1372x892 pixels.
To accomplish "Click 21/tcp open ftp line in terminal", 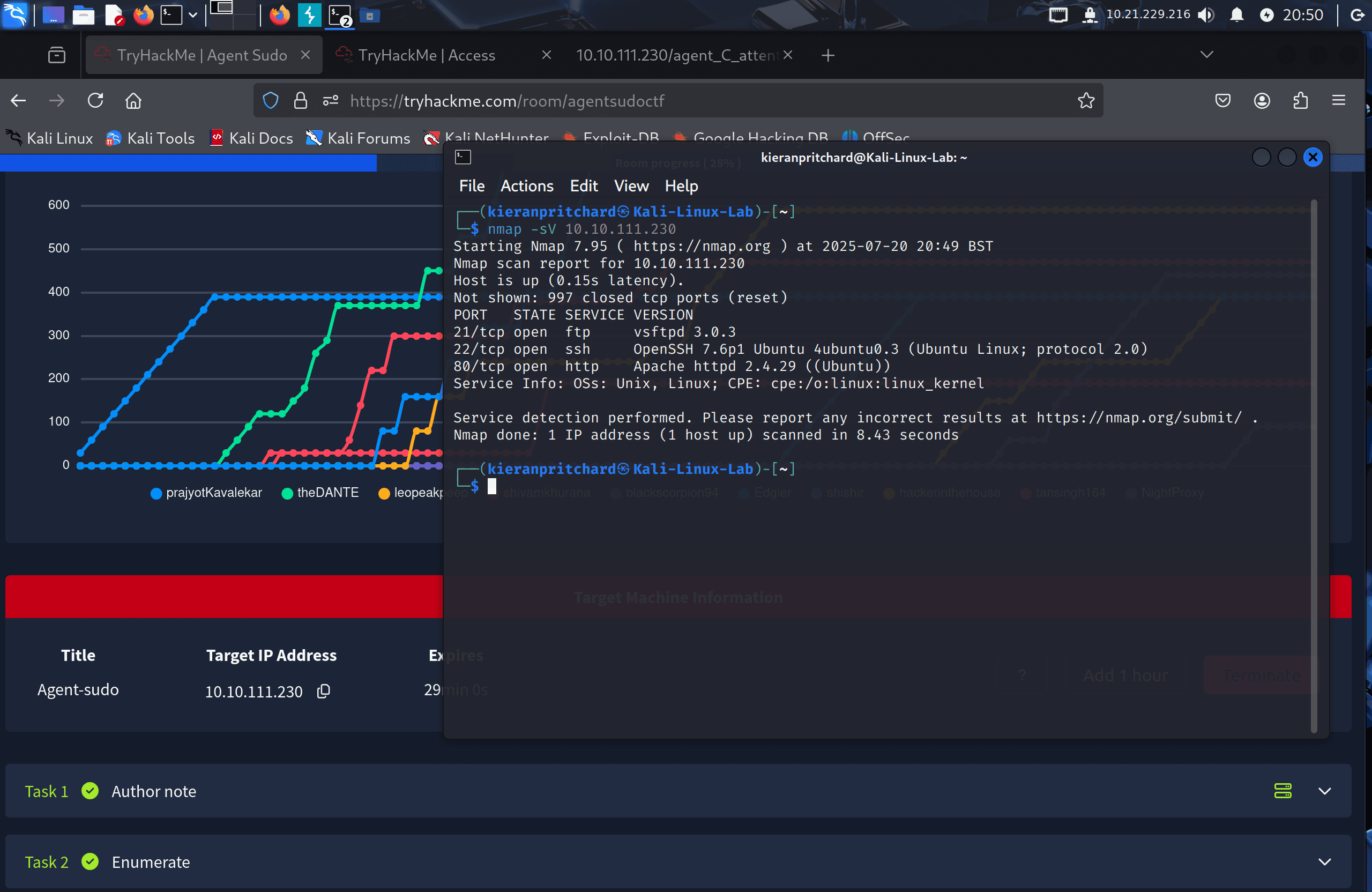I will [x=594, y=332].
